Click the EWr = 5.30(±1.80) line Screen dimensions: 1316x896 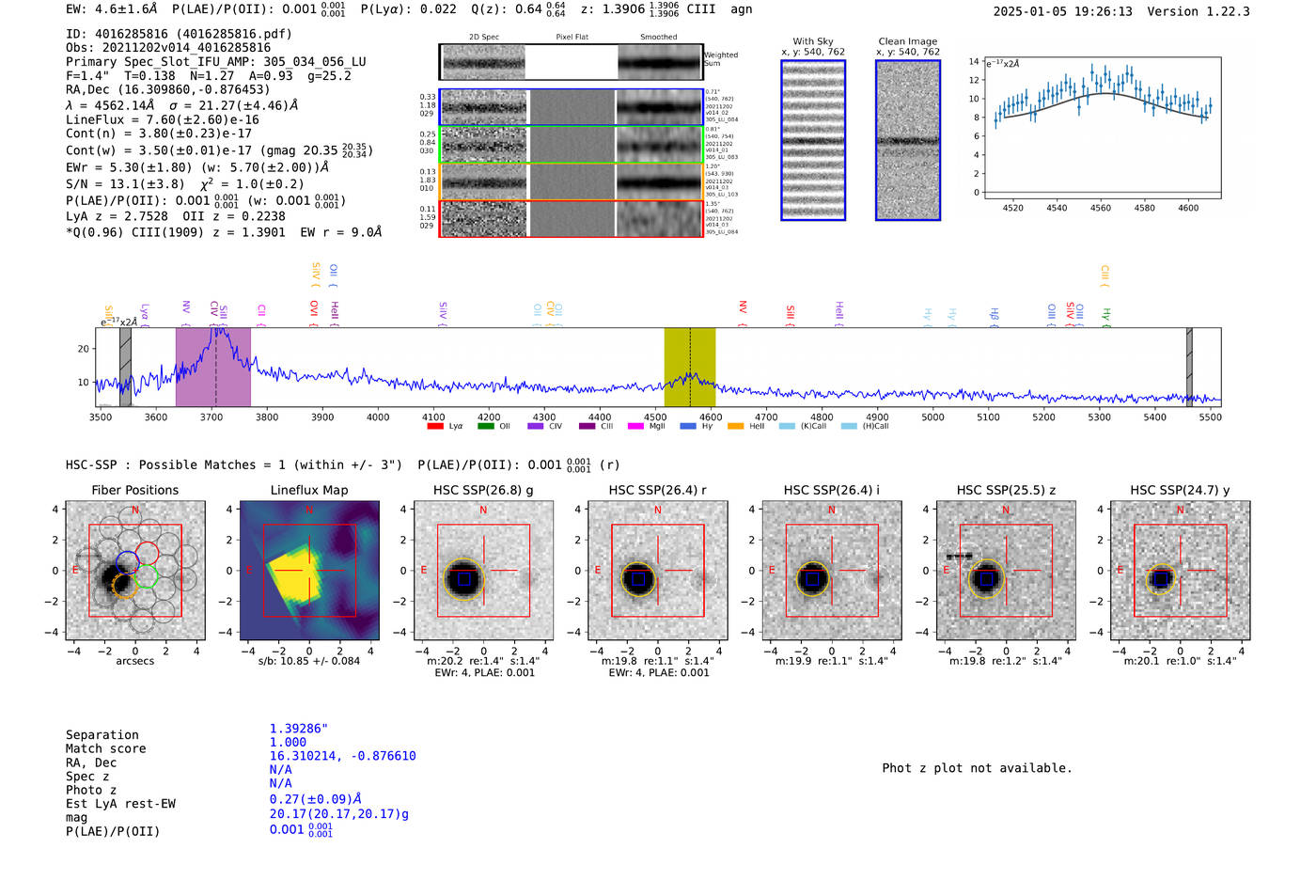(197, 167)
